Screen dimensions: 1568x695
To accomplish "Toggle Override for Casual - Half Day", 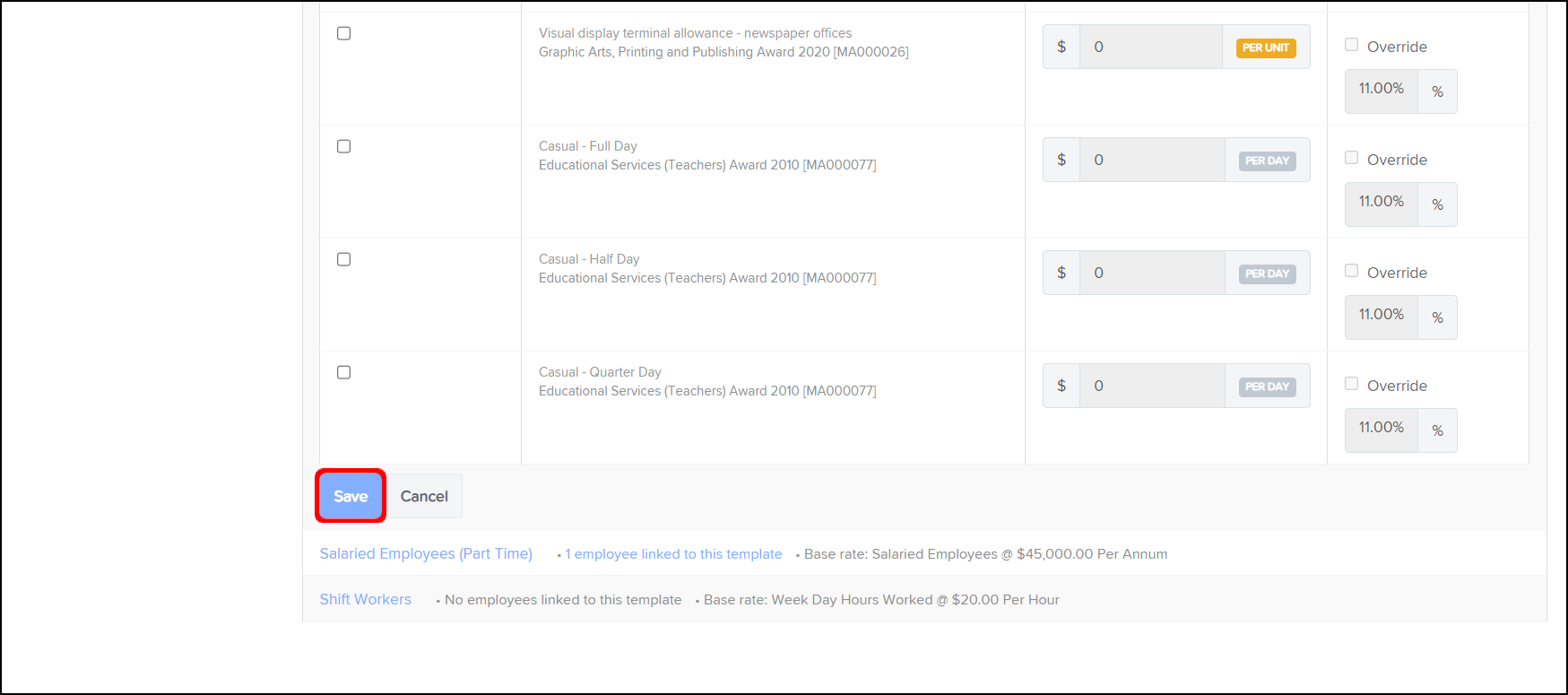I will coord(1351,271).
